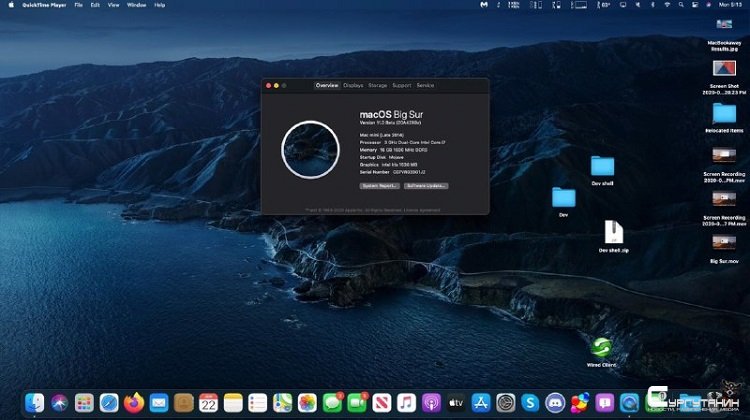Open Music from the dock
The height and width of the screenshot is (420, 750).
click(x=407, y=403)
